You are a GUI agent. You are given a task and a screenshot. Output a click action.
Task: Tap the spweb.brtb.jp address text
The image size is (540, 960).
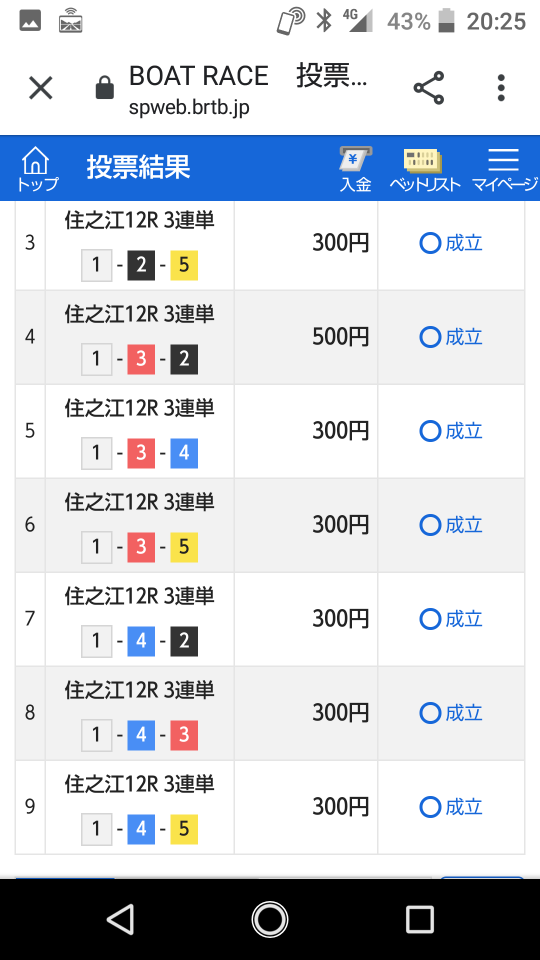pyautogui.click(x=189, y=107)
